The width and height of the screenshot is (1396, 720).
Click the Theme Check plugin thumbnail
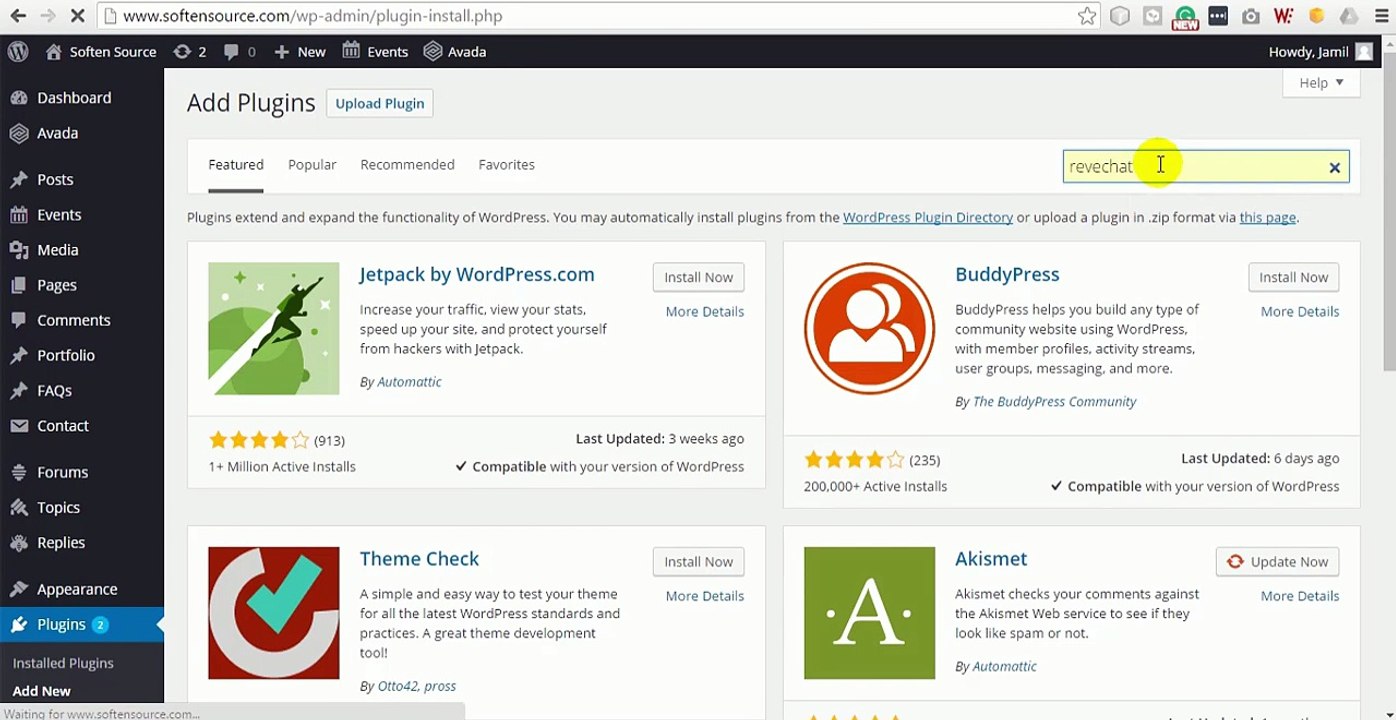pos(274,613)
